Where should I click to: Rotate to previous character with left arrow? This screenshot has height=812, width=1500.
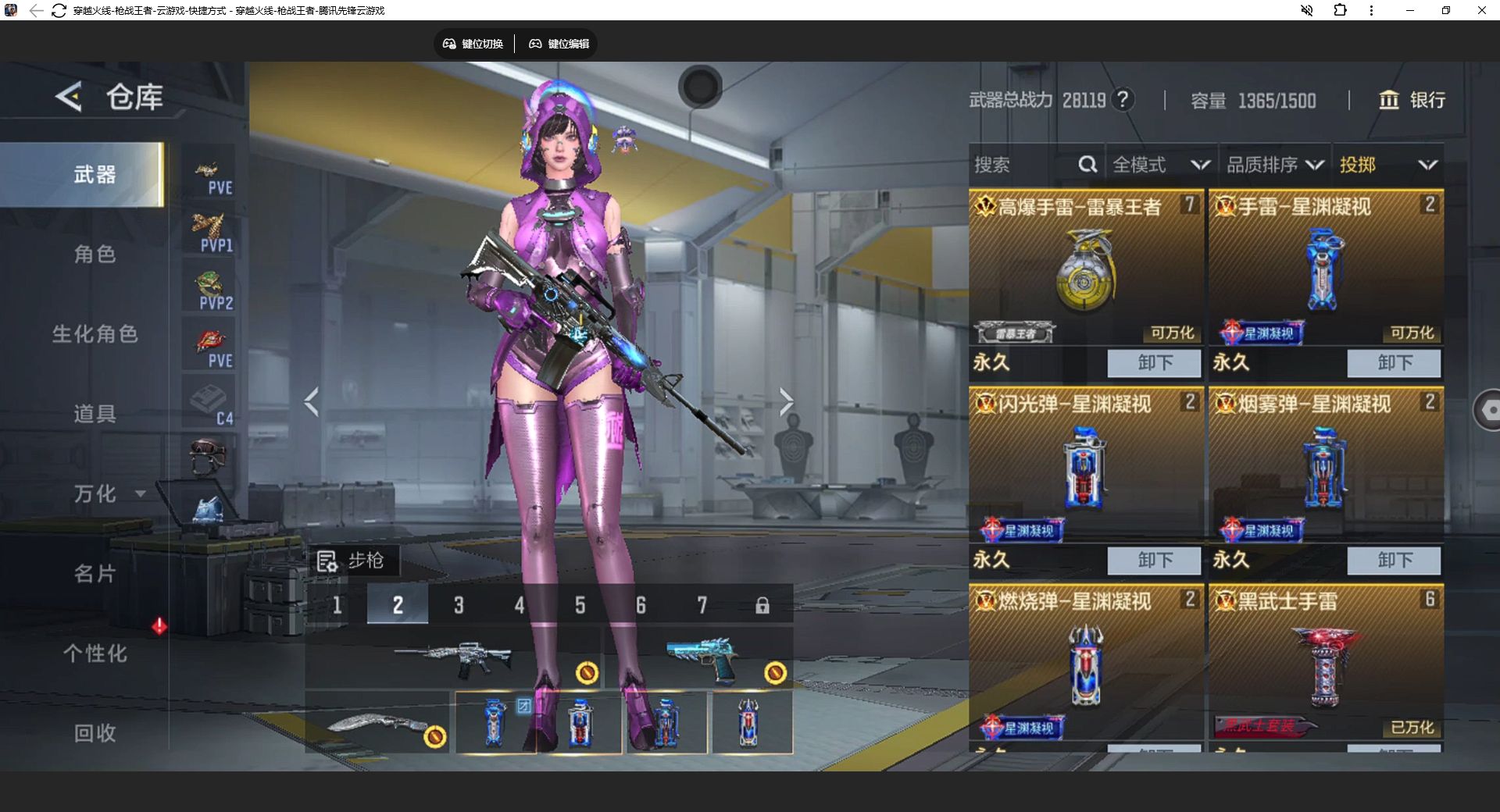(x=312, y=402)
